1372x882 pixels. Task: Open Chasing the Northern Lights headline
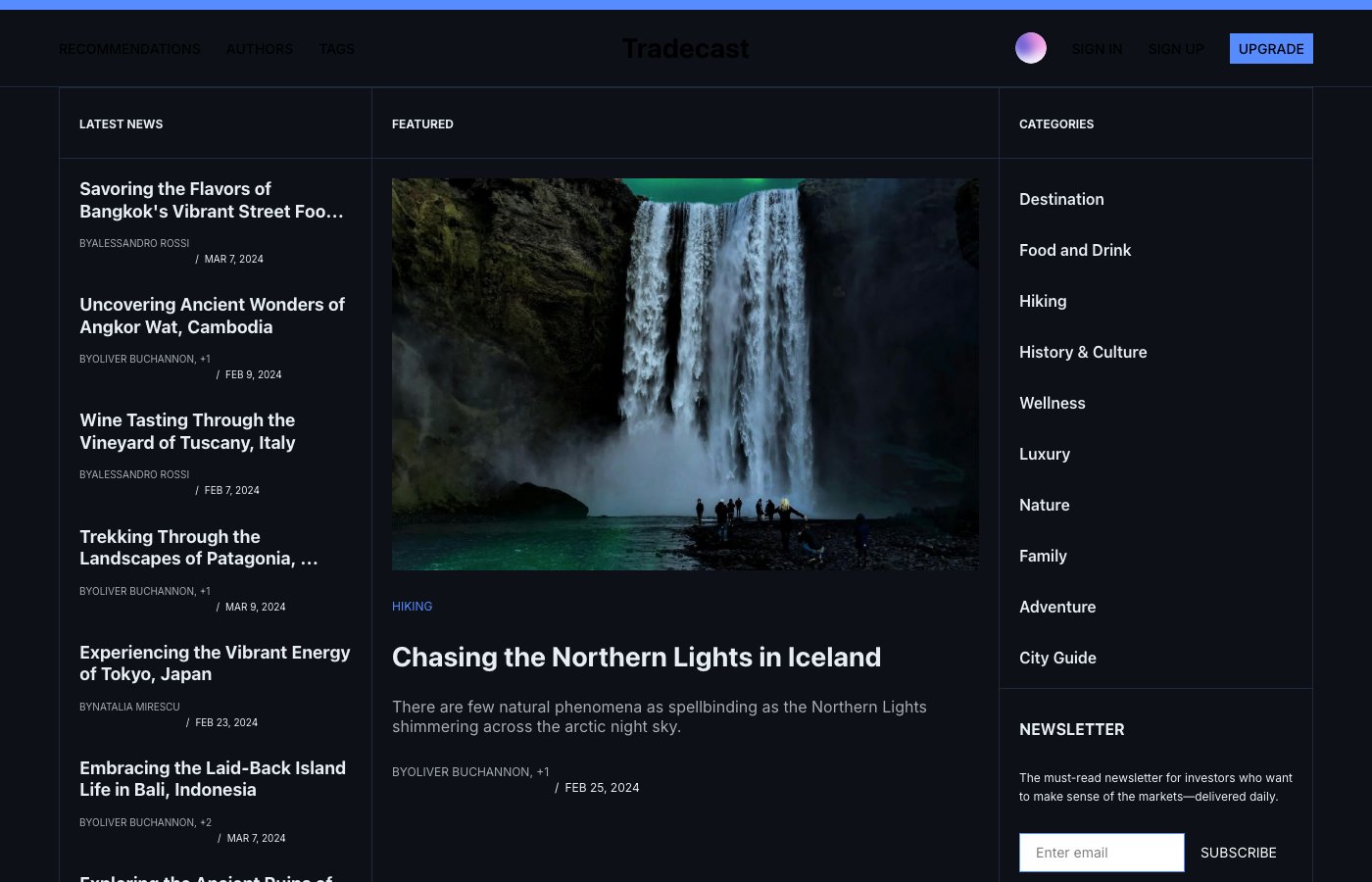[x=636, y=657]
